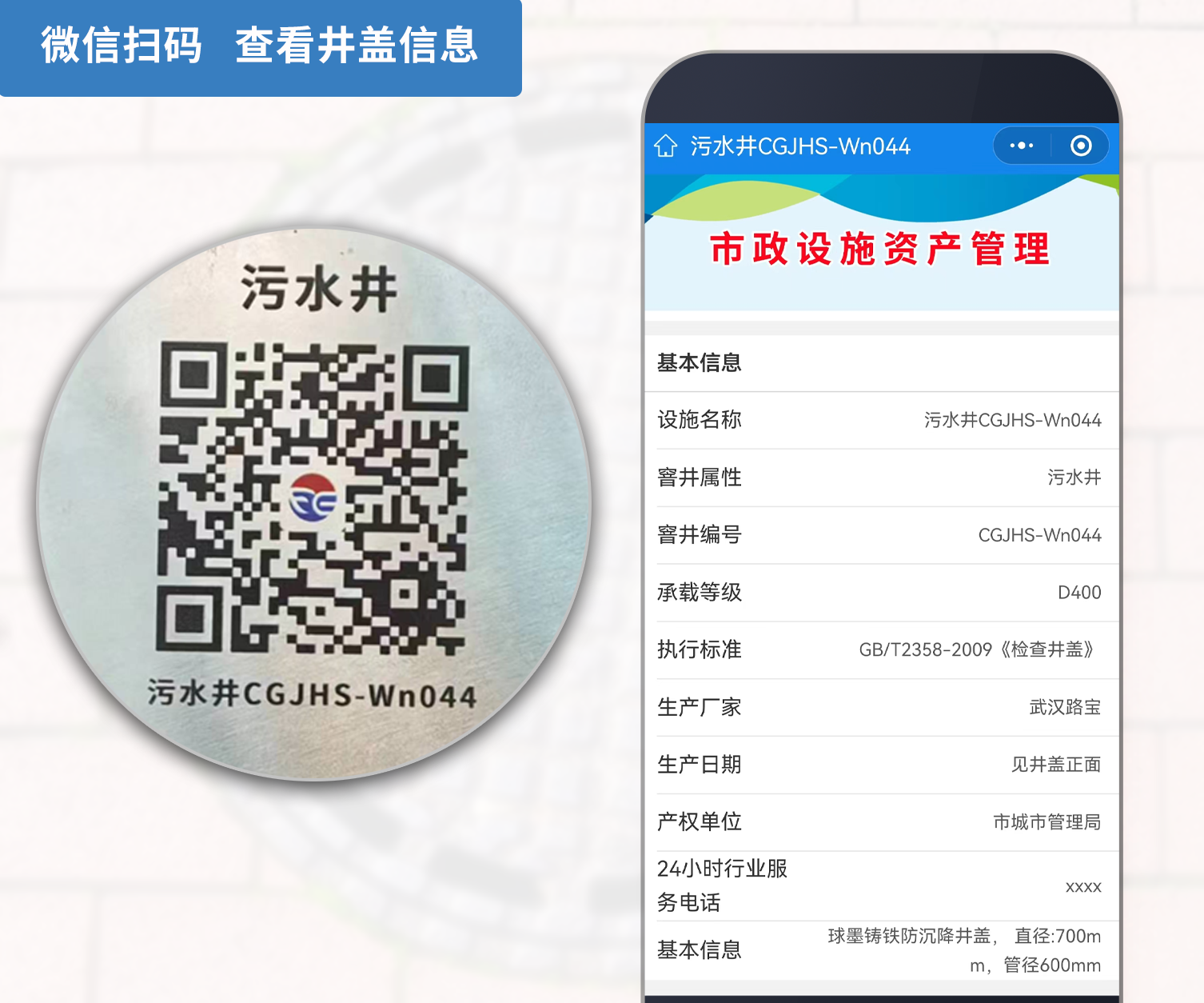The height and width of the screenshot is (1003, 1204).
Task: Tap the 生产厂家 武汉路宝 entry
Action: coord(1064,707)
